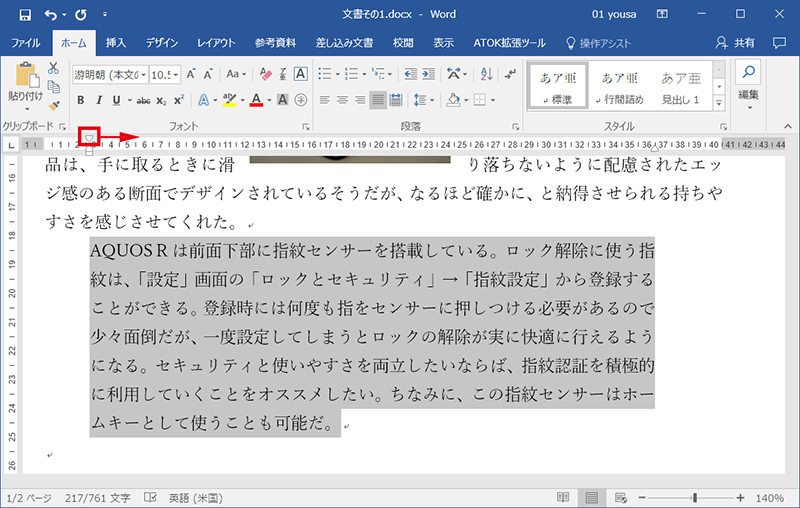Undo the last action

coord(51,15)
